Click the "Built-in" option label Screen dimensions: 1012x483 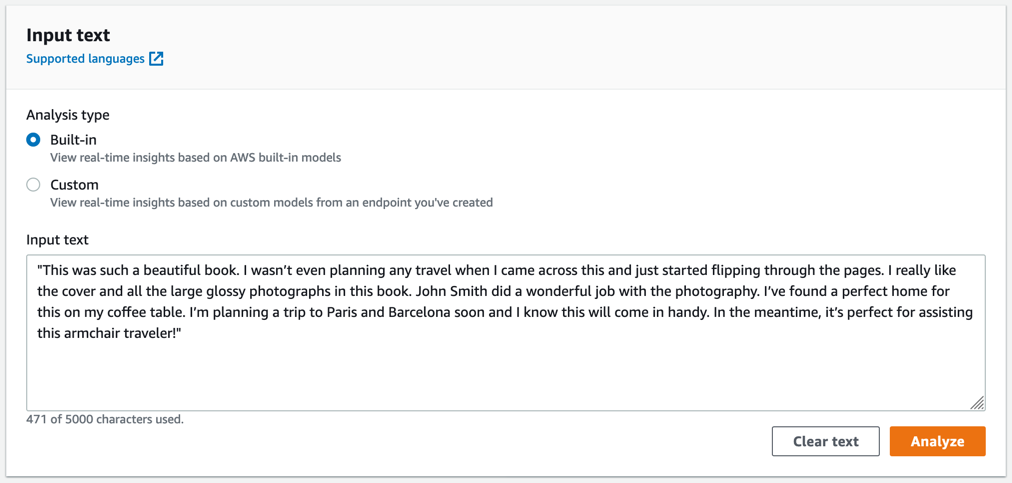(x=73, y=140)
